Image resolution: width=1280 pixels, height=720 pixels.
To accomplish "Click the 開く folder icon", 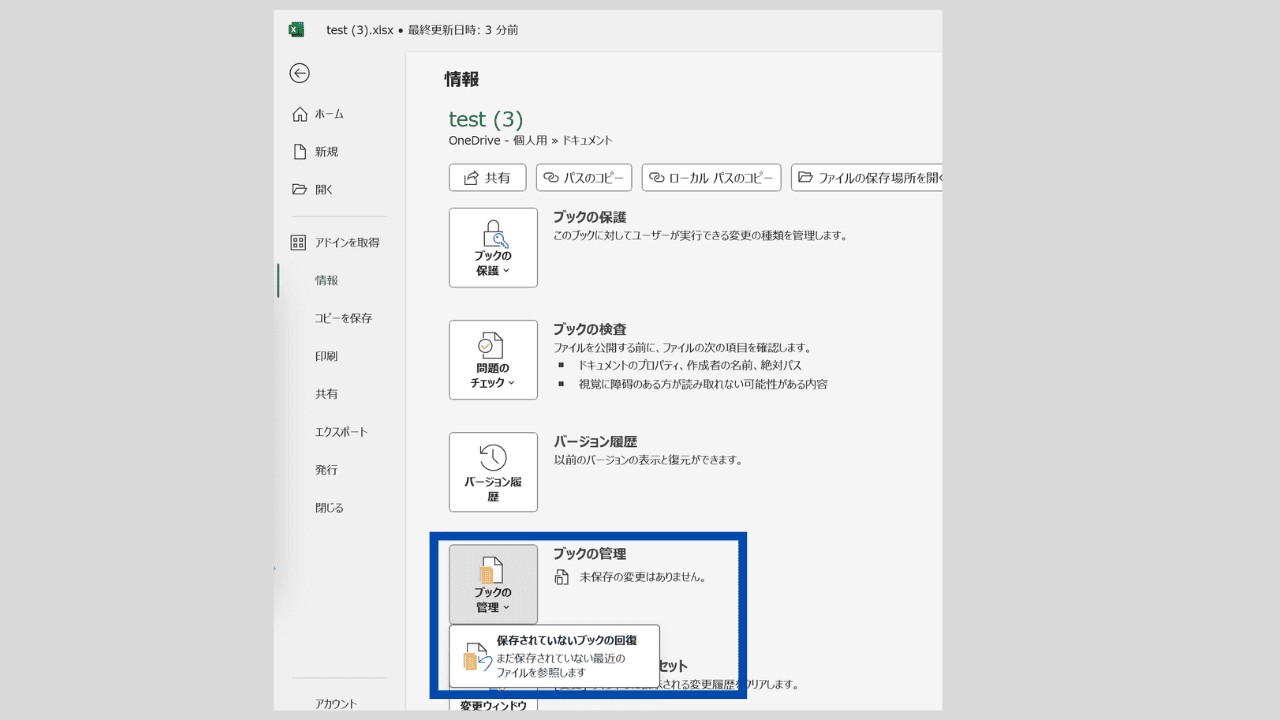I will tap(299, 189).
